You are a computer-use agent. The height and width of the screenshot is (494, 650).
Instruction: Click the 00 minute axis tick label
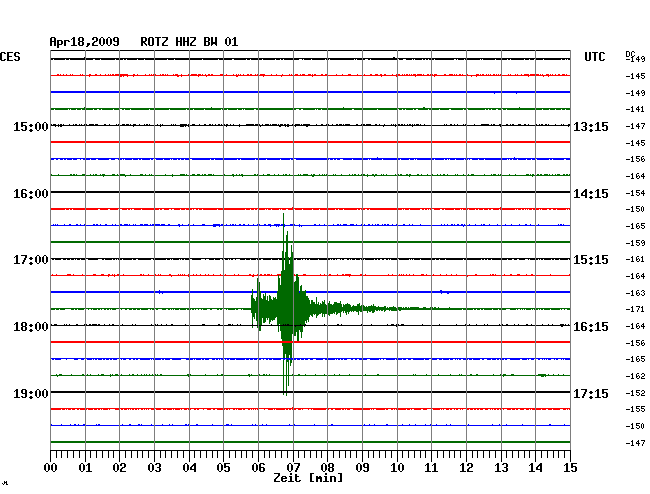coord(51,467)
